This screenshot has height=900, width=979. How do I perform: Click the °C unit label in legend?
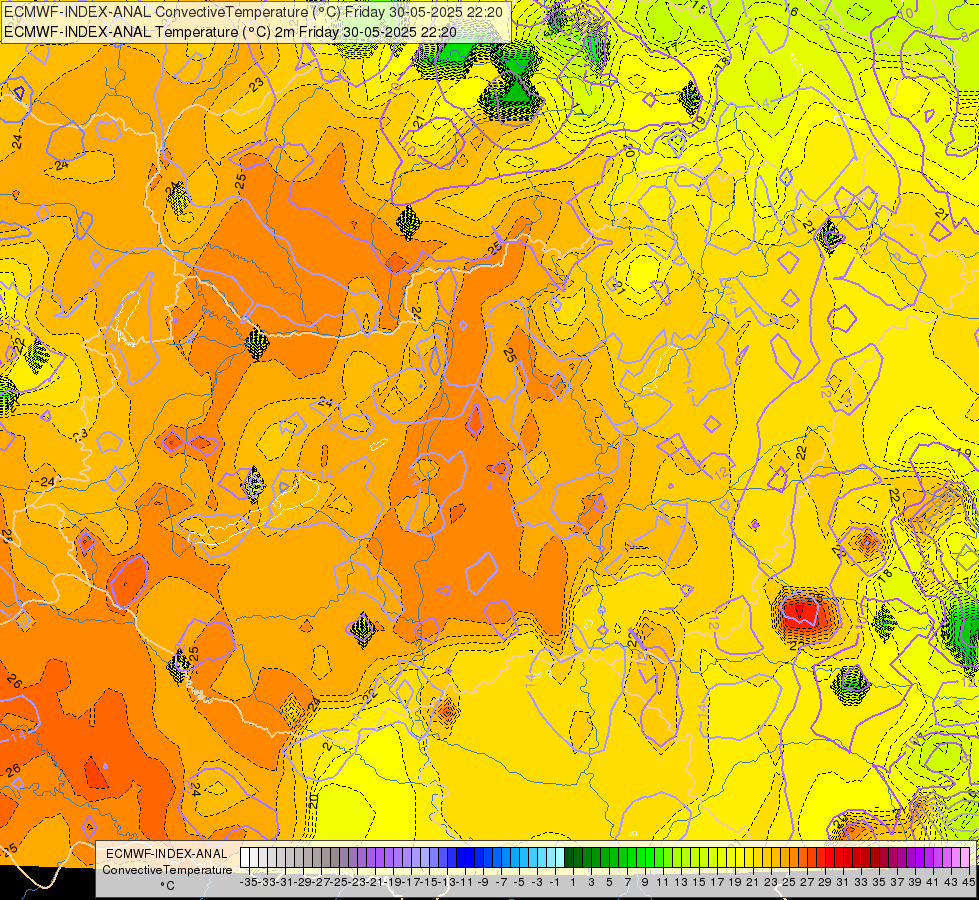click(167, 886)
